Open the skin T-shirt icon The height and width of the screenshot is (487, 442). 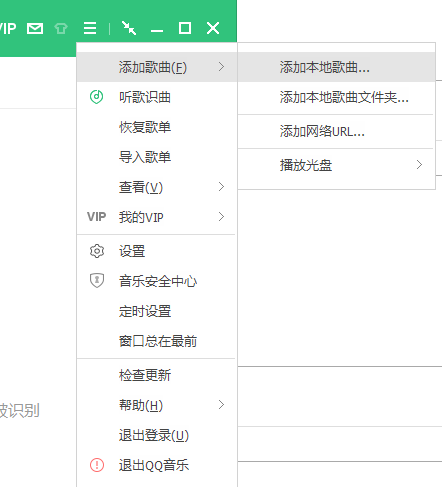click(61, 29)
